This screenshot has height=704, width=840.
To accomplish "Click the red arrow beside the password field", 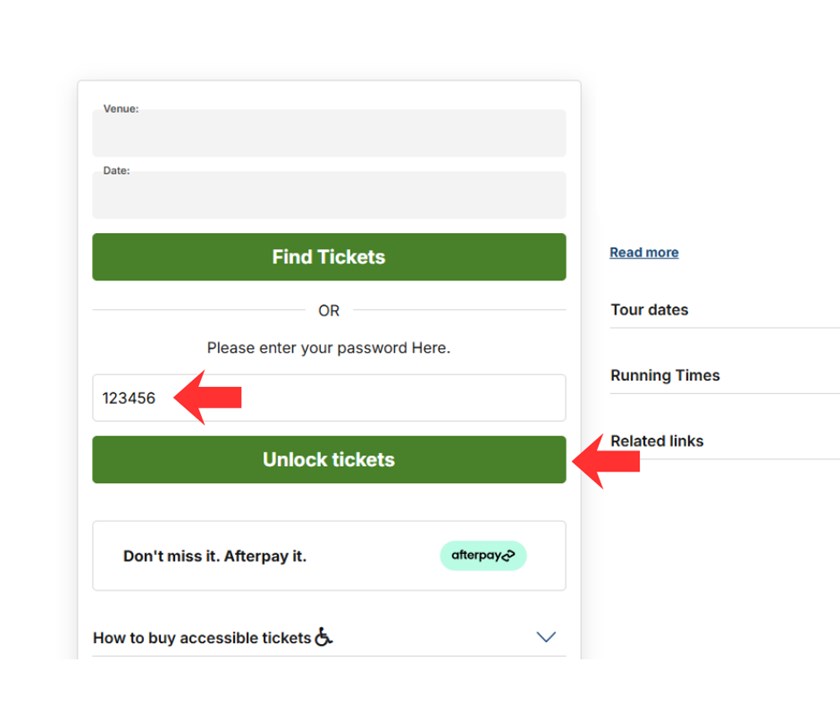I will (x=208, y=397).
